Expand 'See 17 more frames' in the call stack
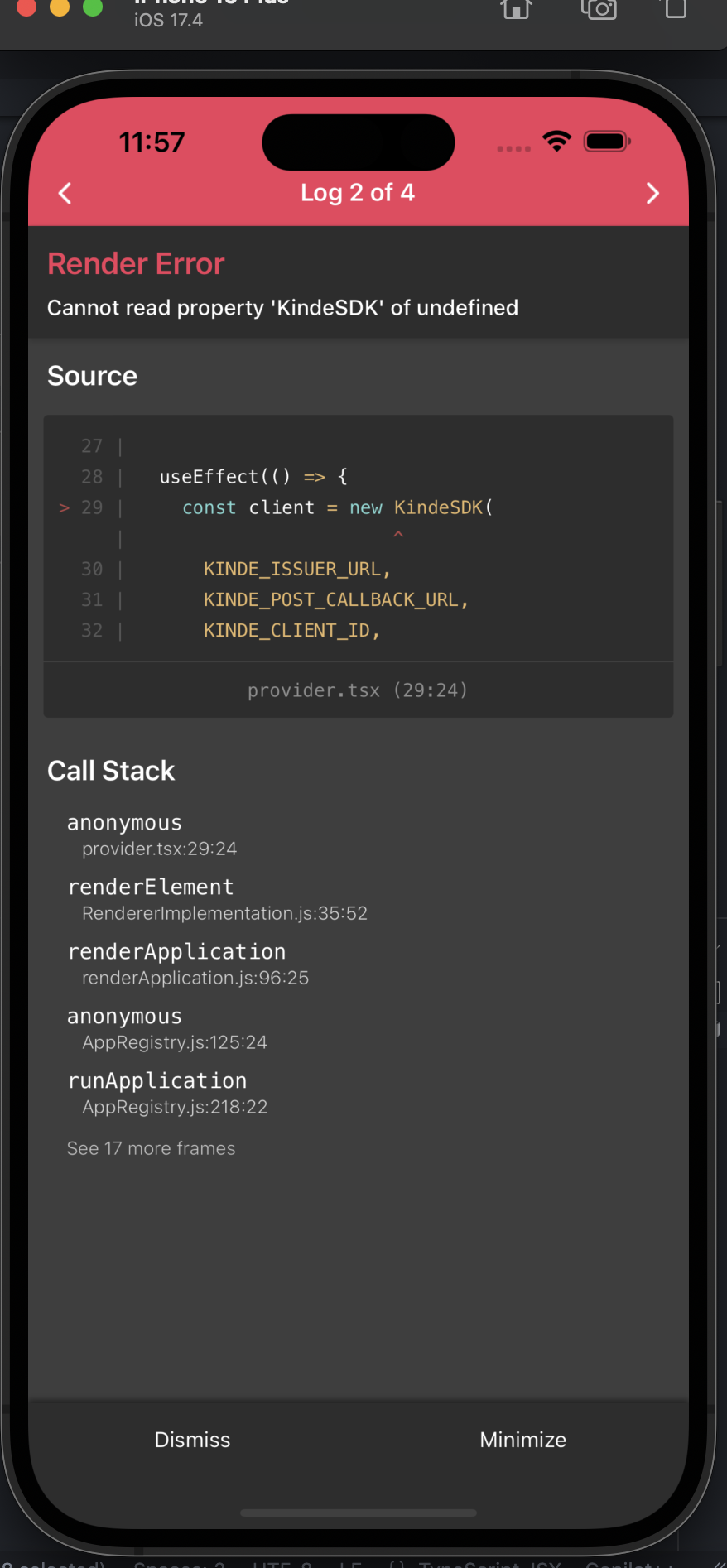 [x=152, y=1148]
